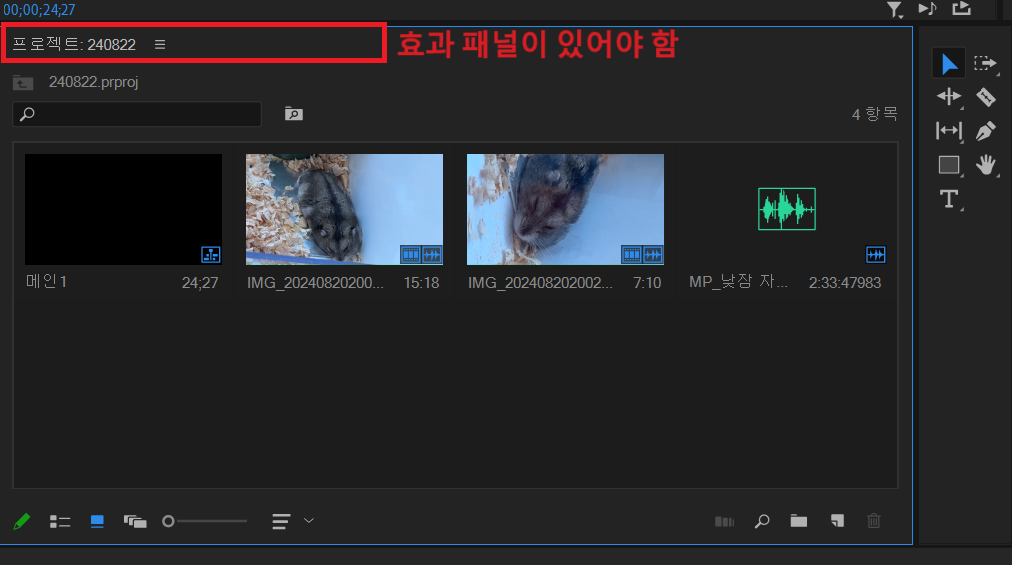Select the 메인1 sequence thumbnail
This screenshot has width=1012, height=565.
(x=123, y=209)
